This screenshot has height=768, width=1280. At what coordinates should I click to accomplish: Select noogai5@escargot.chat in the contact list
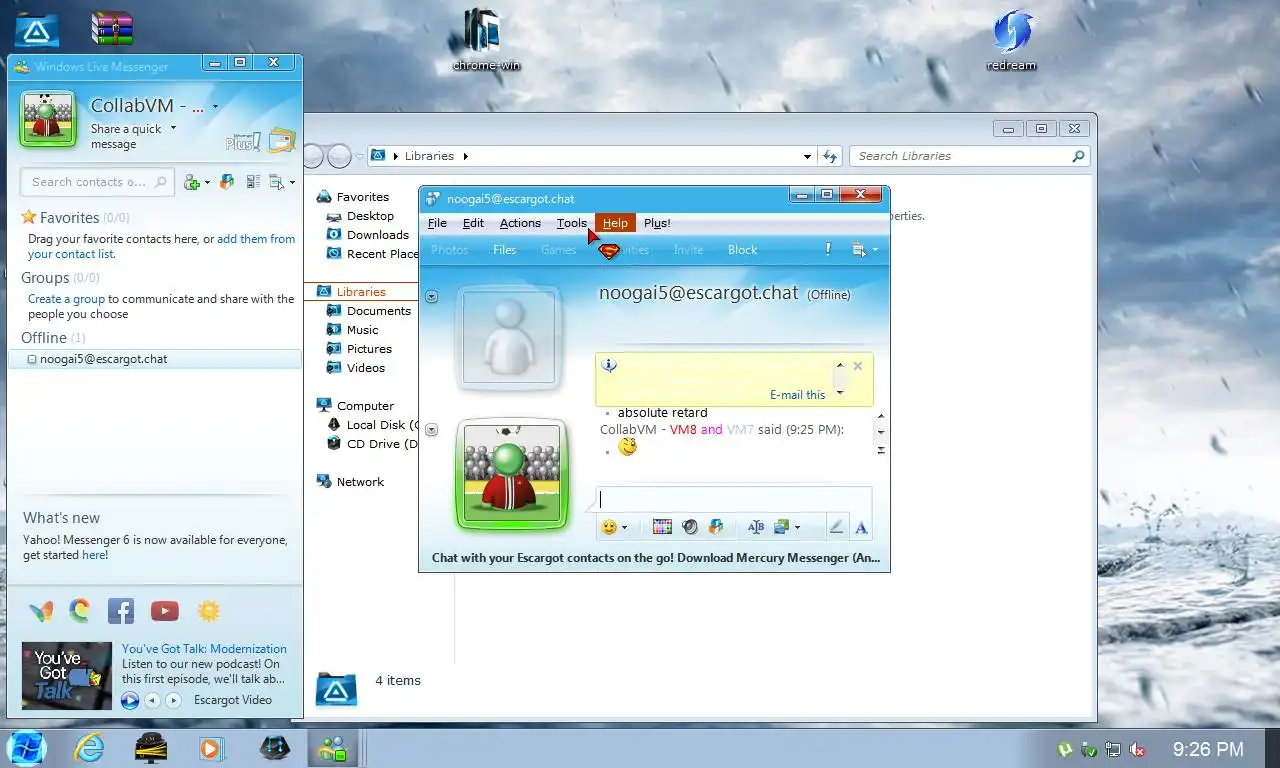pyautogui.click(x=155, y=359)
